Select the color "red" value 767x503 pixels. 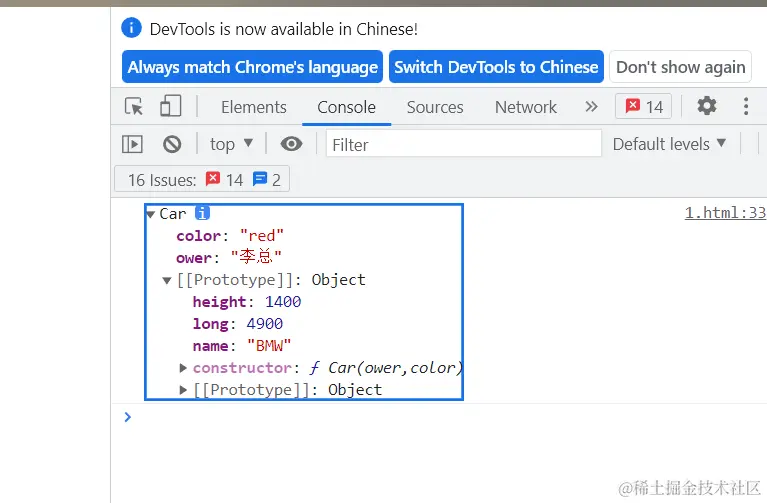tap(262, 236)
